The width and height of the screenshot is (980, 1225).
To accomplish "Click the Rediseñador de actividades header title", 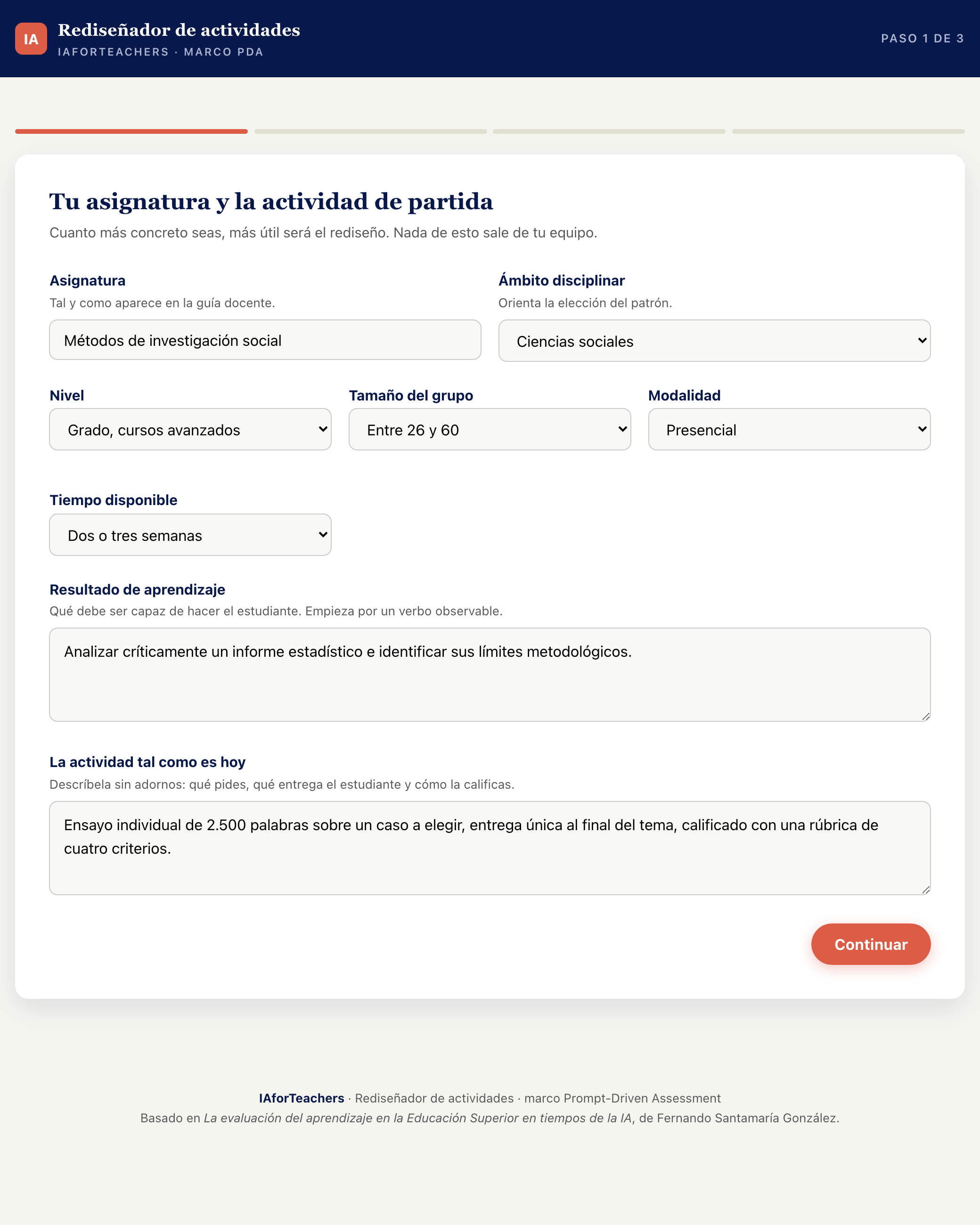I will pyautogui.click(x=179, y=30).
